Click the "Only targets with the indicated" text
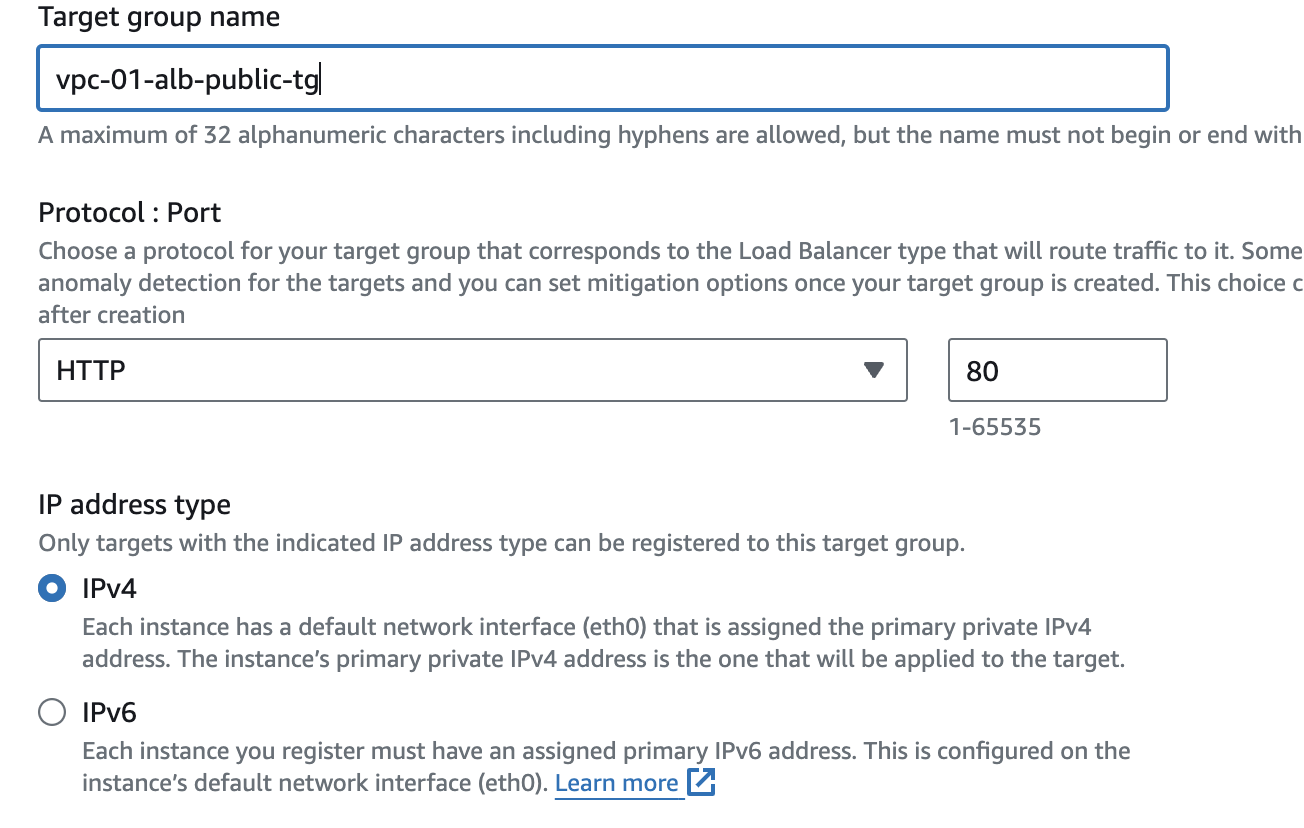Screen dimensions: 1304x828 coord(500,544)
